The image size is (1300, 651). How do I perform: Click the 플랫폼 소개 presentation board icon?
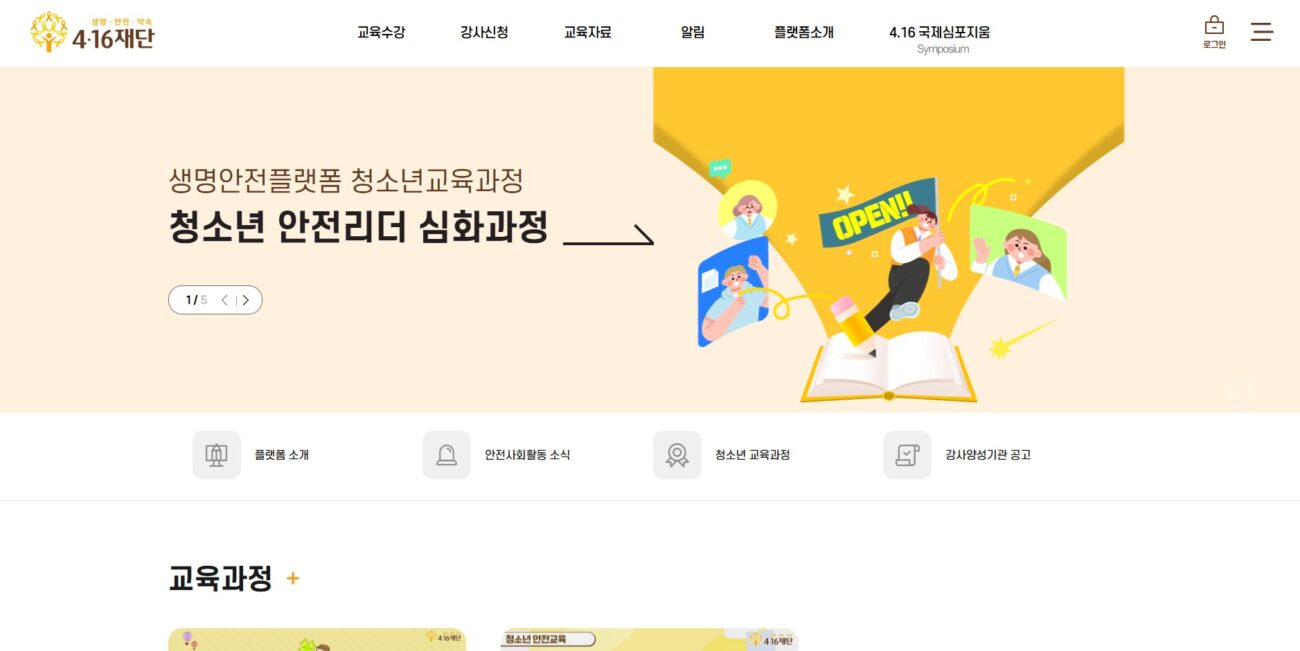click(216, 455)
